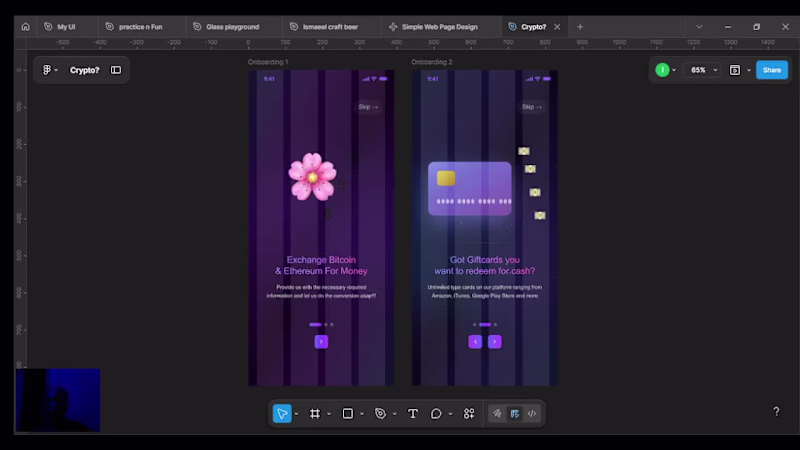This screenshot has height=450, width=800.
Task: Select the Pen tool
Action: pyautogui.click(x=380, y=413)
